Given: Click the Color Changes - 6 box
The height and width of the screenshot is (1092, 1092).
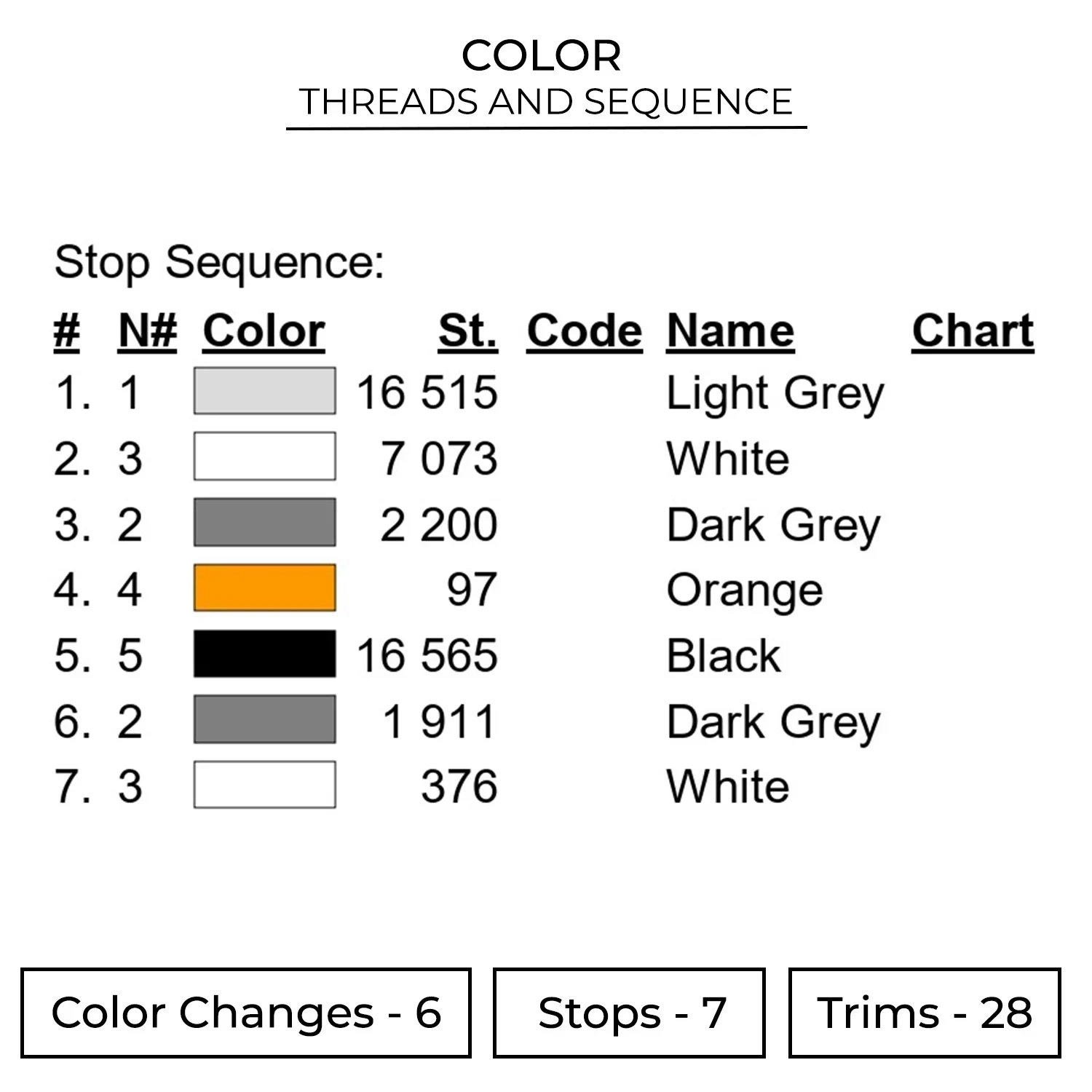Looking at the screenshot, I should click(246, 1013).
